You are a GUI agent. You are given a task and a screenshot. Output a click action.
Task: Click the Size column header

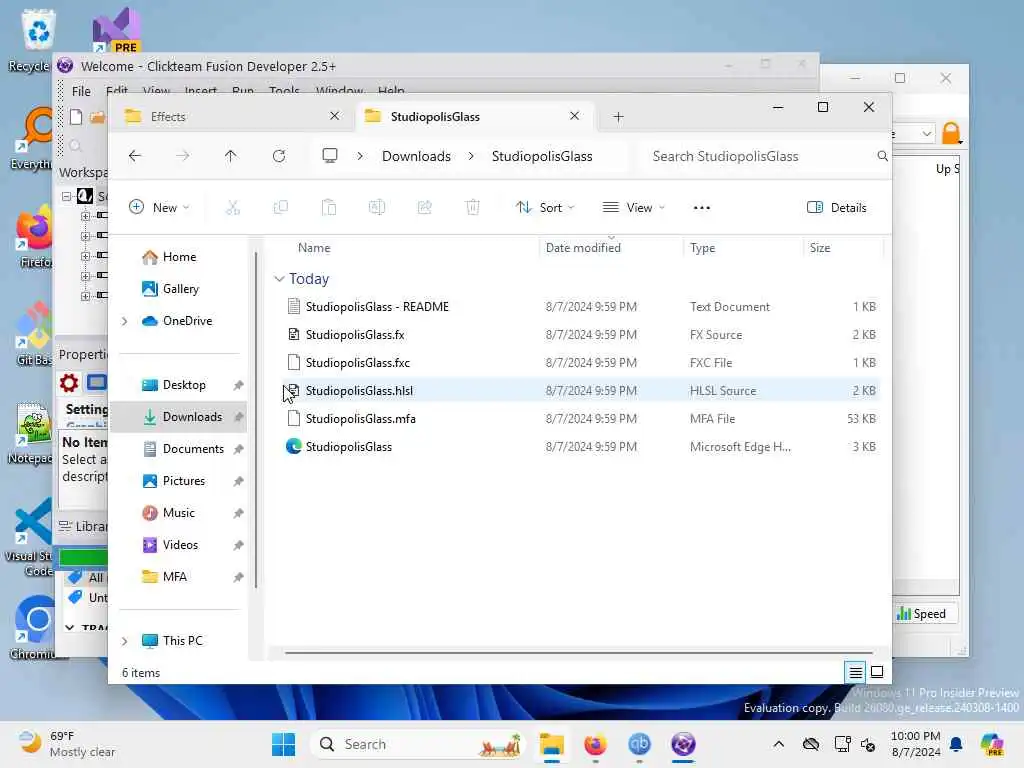820,248
